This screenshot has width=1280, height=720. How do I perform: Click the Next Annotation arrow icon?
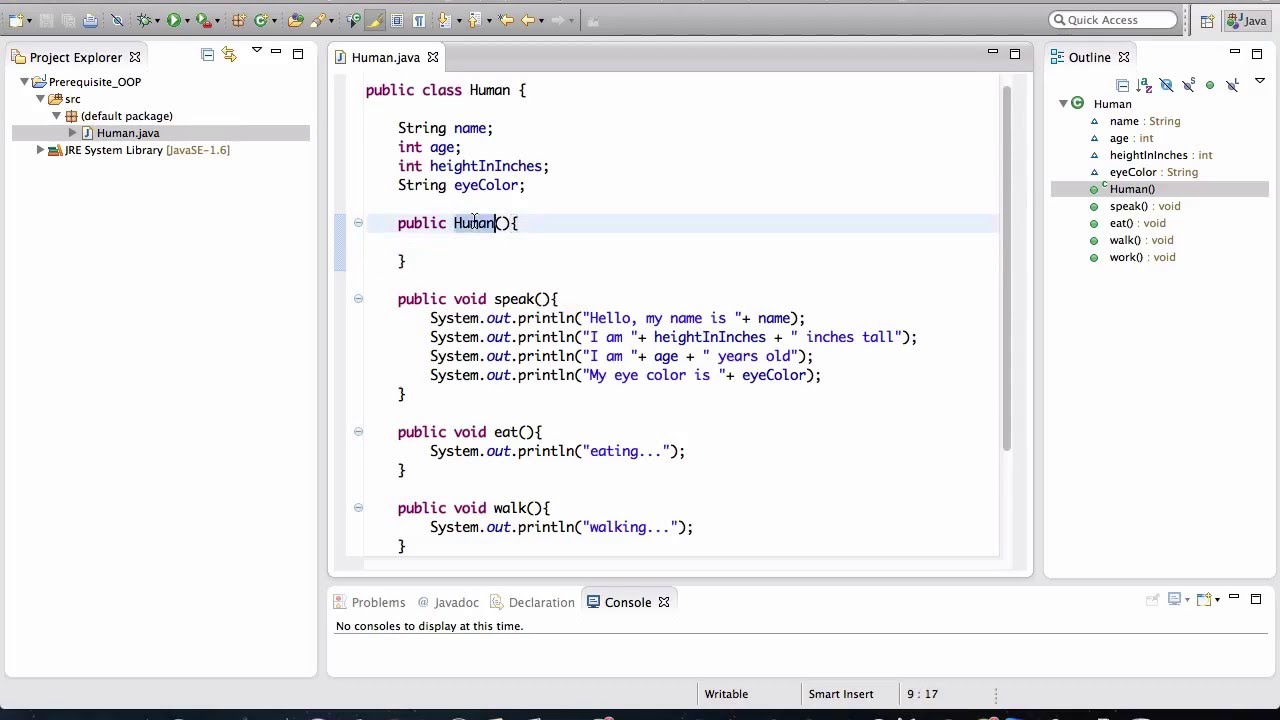pyautogui.click(x=443, y=20)
